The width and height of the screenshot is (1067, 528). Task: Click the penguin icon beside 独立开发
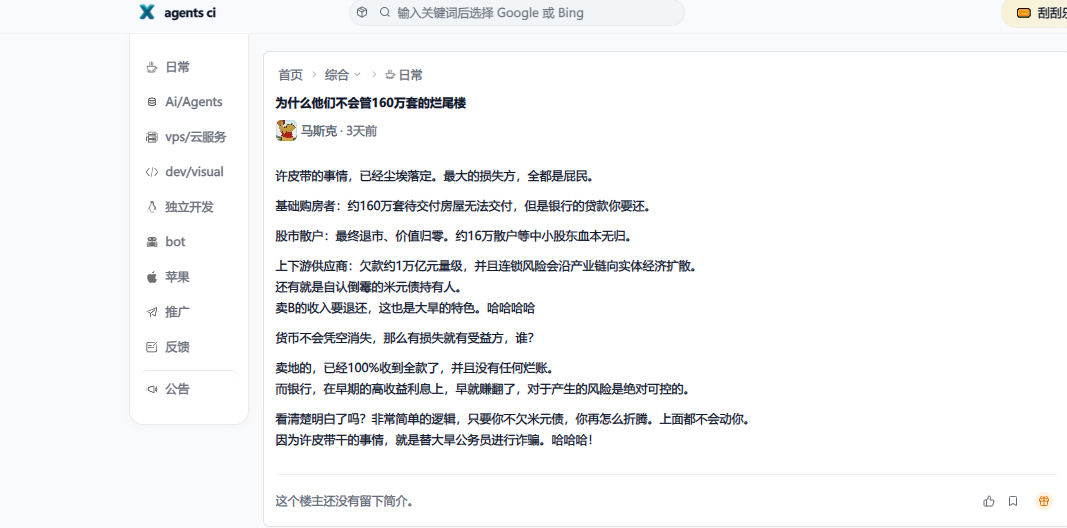click(152, 207)
